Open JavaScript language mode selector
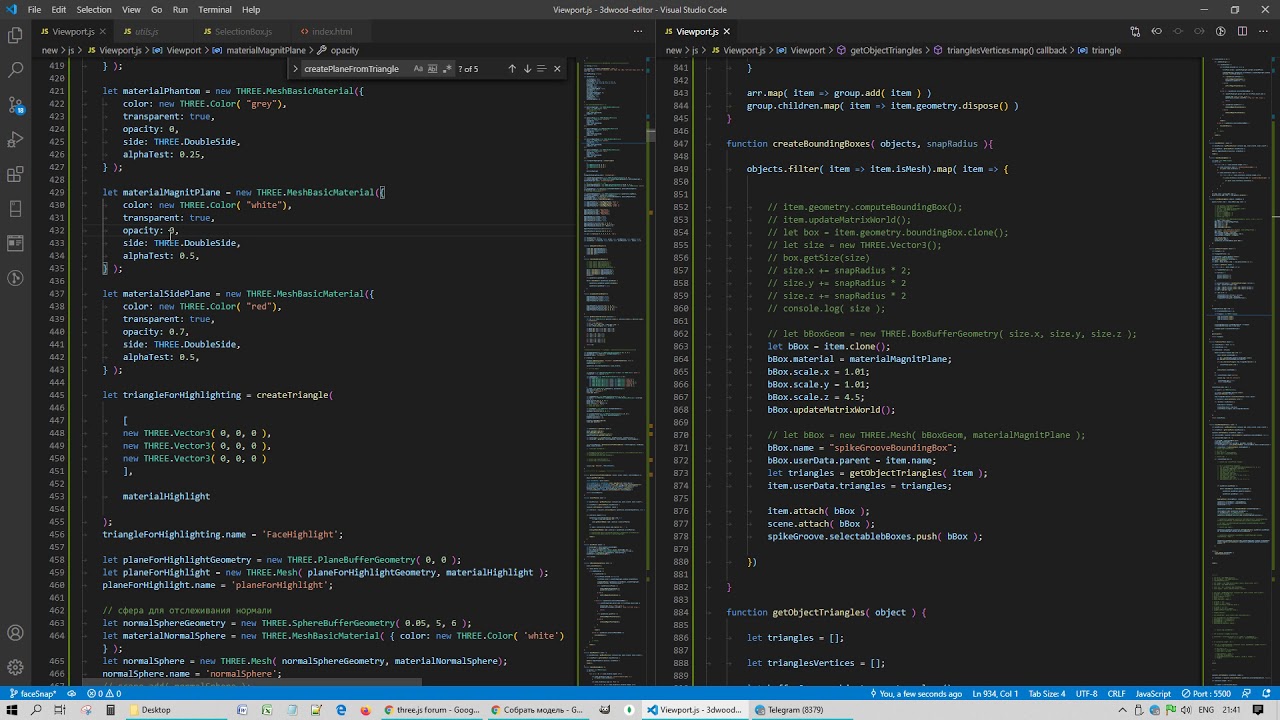Image resolution: width=1280 pixels, height=720 pixels. pyautogui.click(x=1152, y=693)
